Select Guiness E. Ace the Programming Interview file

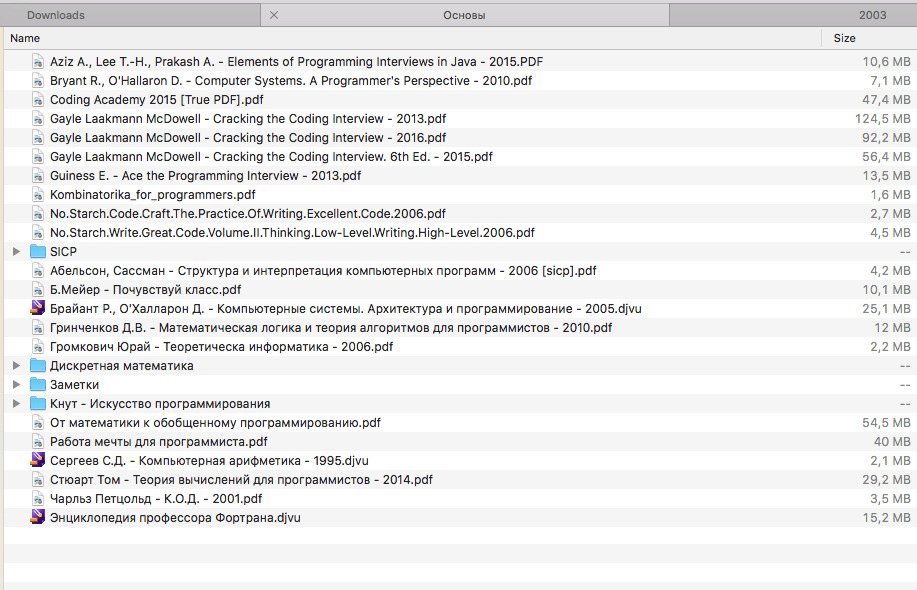[205, 176]
